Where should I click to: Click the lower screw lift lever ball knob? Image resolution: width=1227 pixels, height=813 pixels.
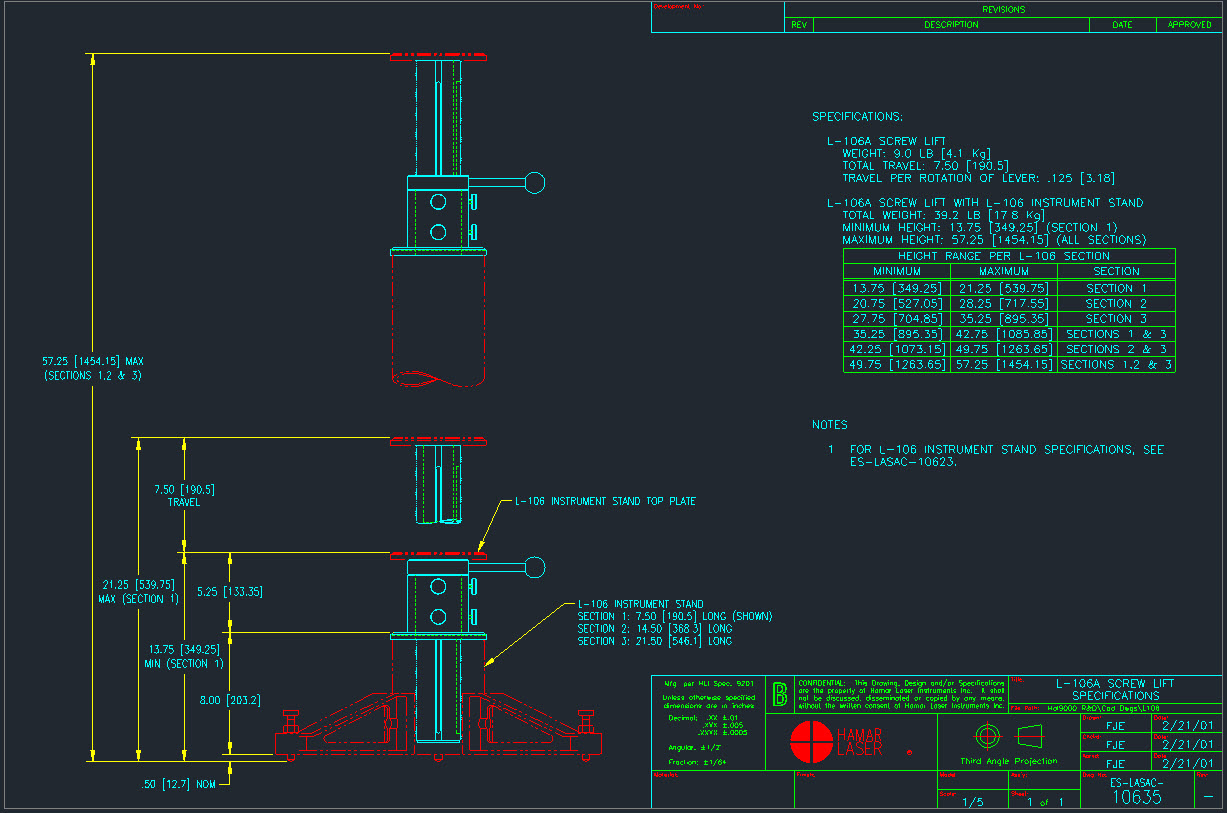pos(535,568)
